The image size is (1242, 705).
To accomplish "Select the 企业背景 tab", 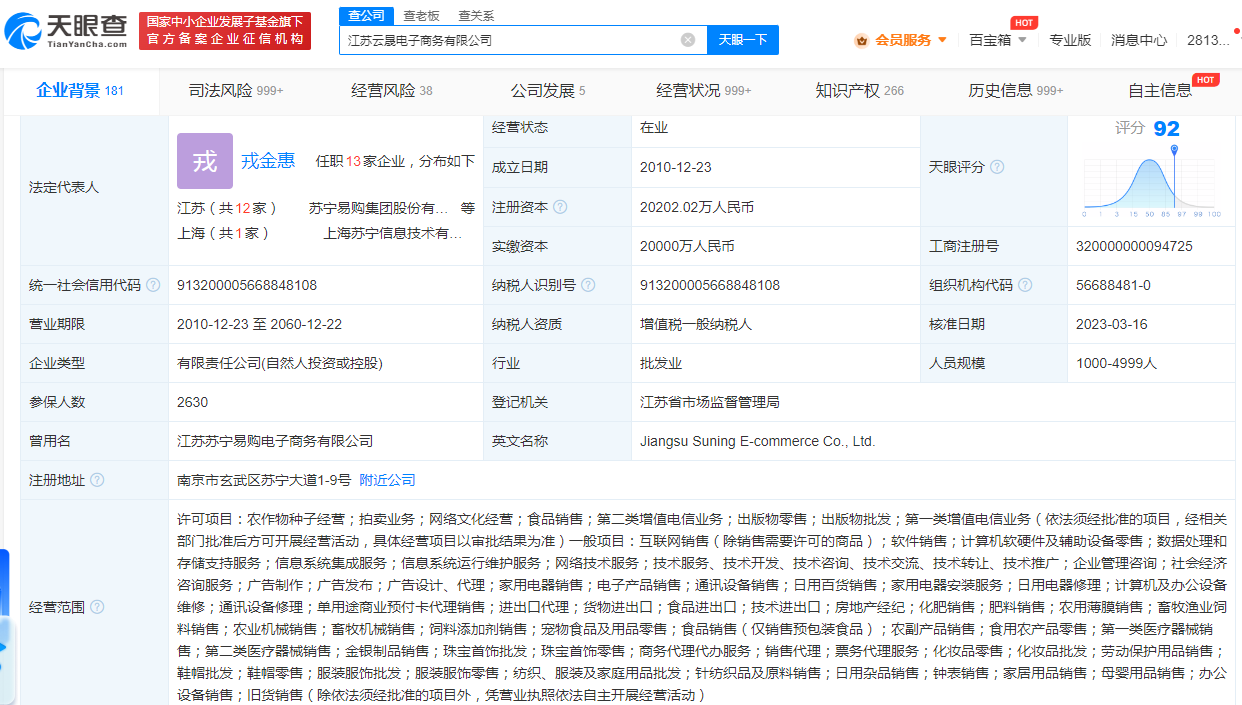I will [80, 91].
